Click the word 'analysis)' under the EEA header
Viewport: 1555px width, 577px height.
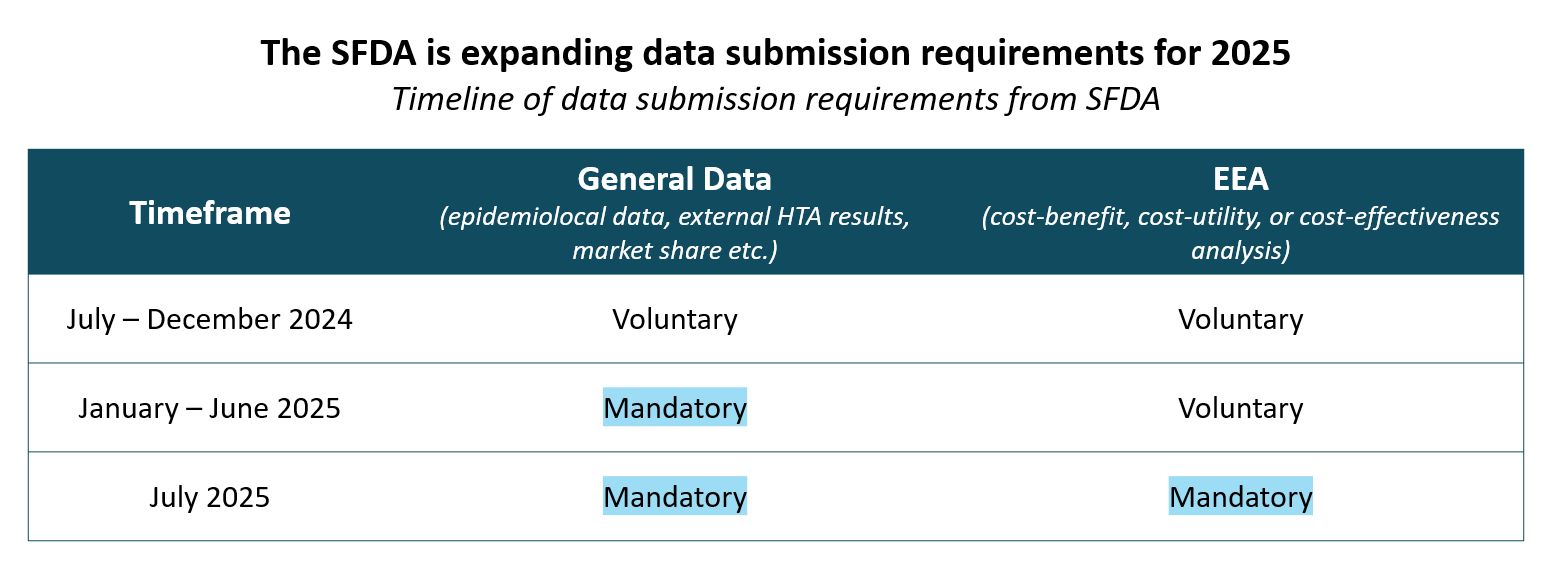[x=1240, y=250]
